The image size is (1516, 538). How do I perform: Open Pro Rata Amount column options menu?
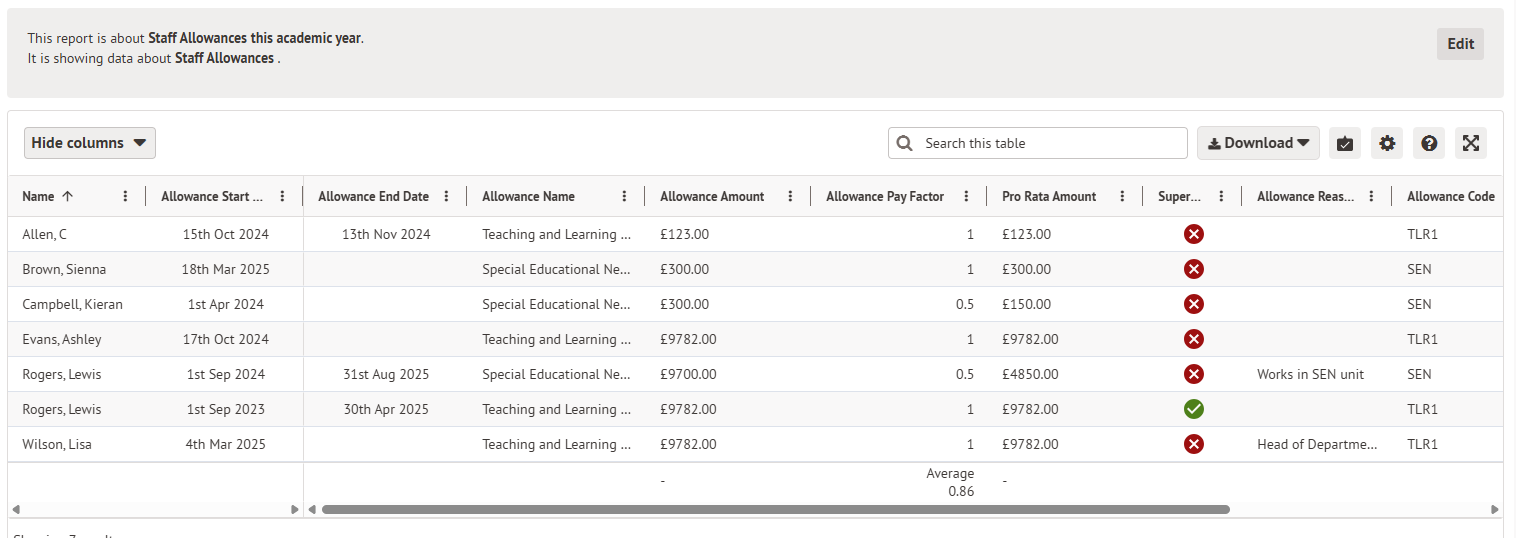[x=1122, y=197]
